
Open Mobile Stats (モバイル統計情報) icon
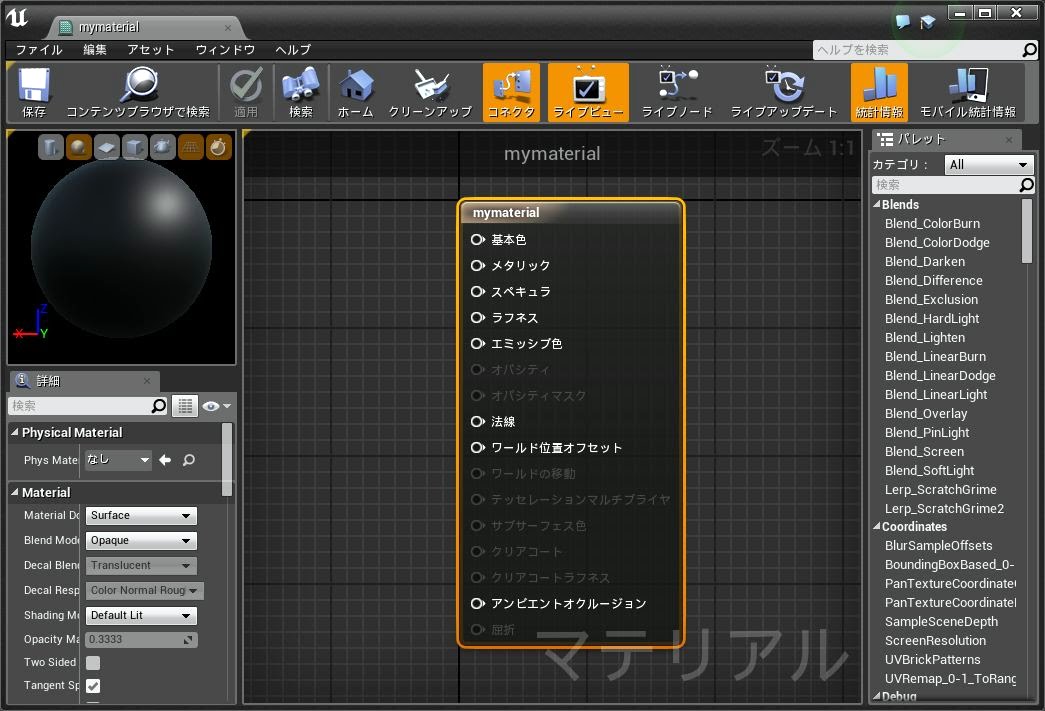coord(967,87)
